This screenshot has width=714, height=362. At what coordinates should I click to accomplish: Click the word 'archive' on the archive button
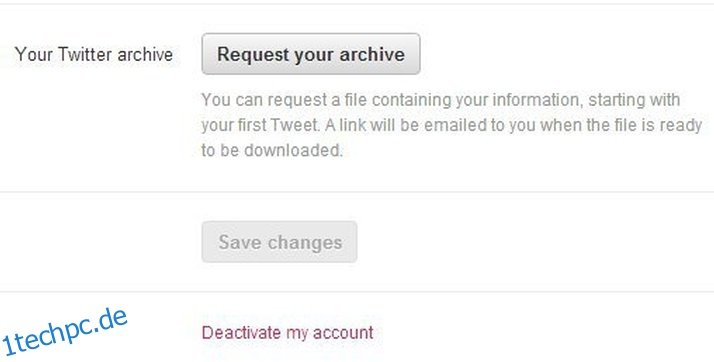tap(372, 54)
